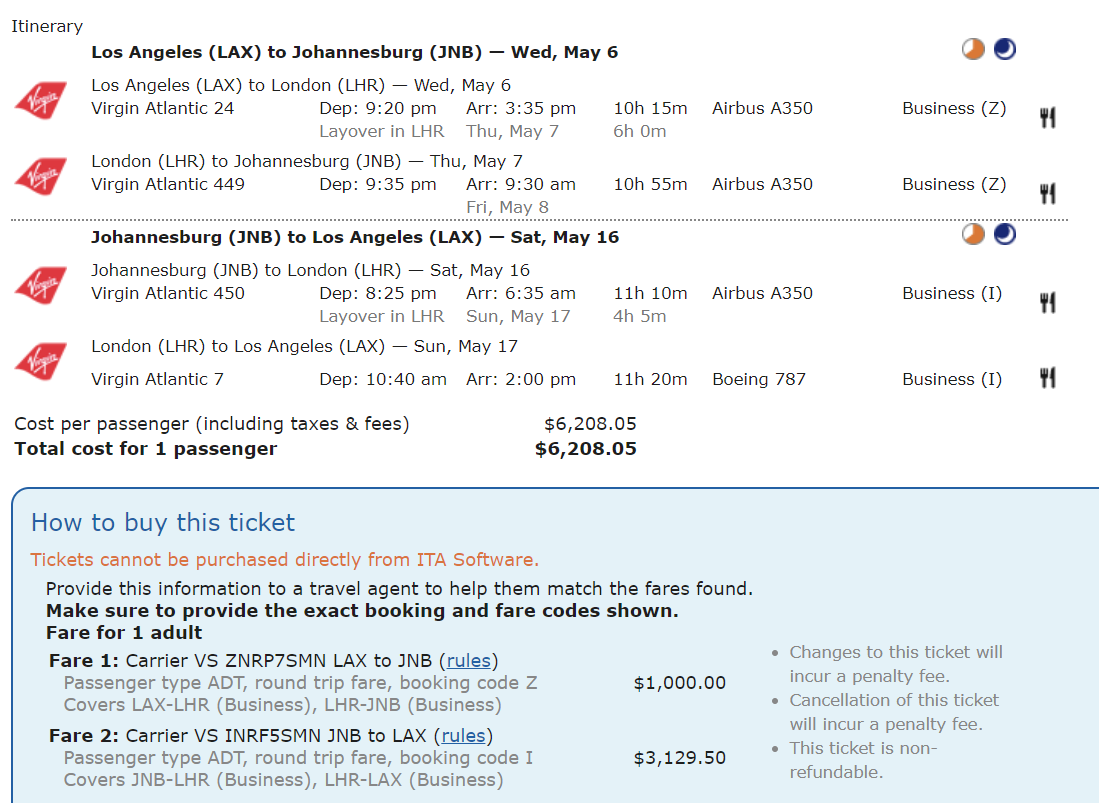Click meal icon for Virgin Atlantic 450
Screen dimensions: 1099x803
click(1047, 302)
